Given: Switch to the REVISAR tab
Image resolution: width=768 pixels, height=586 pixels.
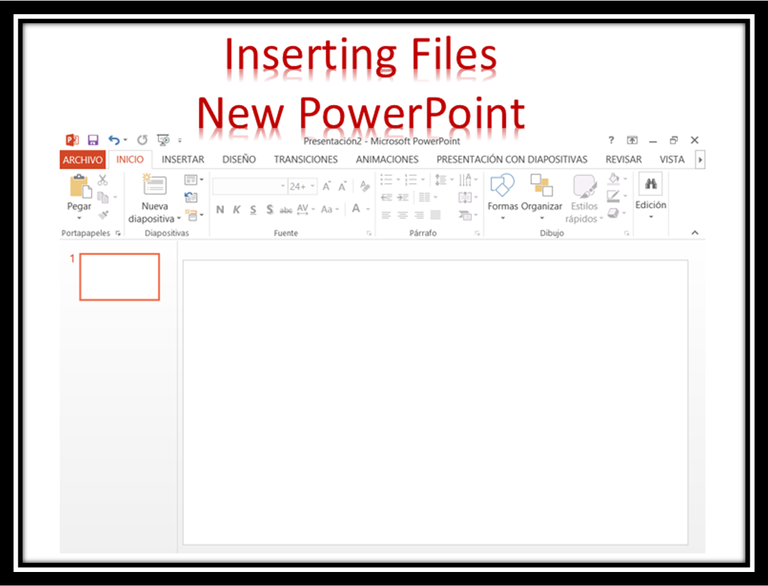Looking at the screenshot, I should click(x=624, y=160).
